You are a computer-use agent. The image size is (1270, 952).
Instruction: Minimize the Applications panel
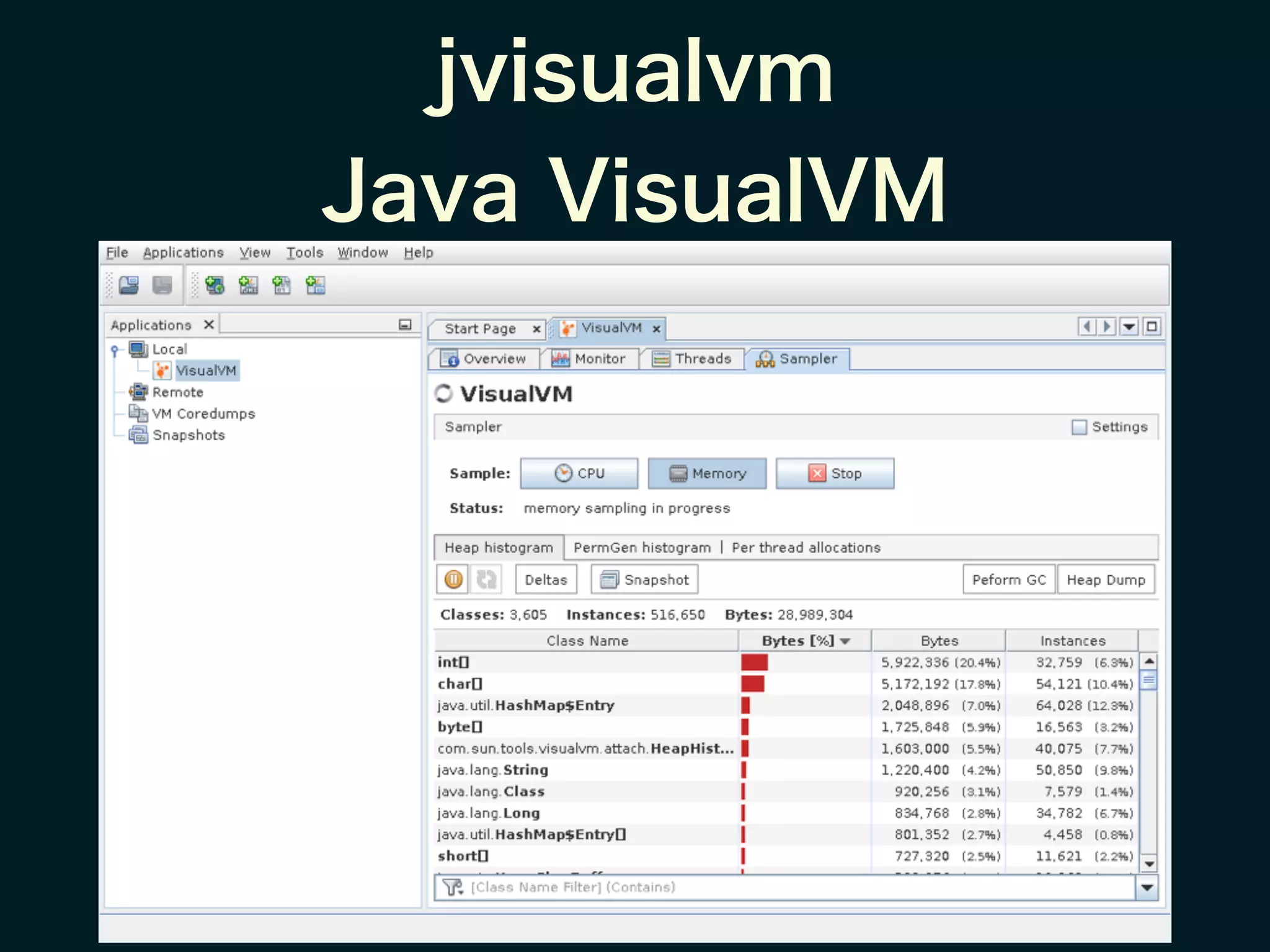click(x=405, y=325)
